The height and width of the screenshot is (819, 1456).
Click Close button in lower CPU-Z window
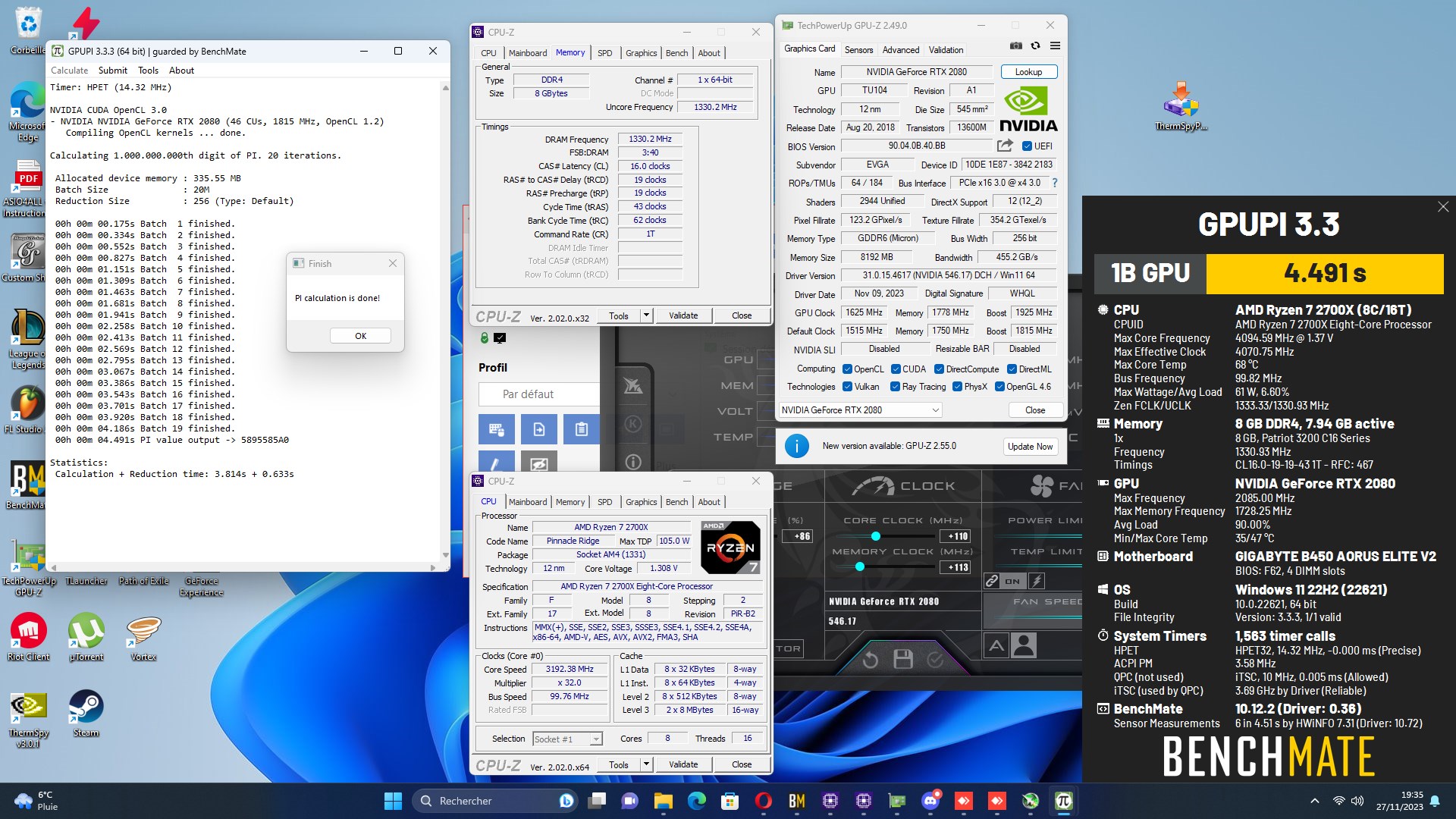pos(742,764)
